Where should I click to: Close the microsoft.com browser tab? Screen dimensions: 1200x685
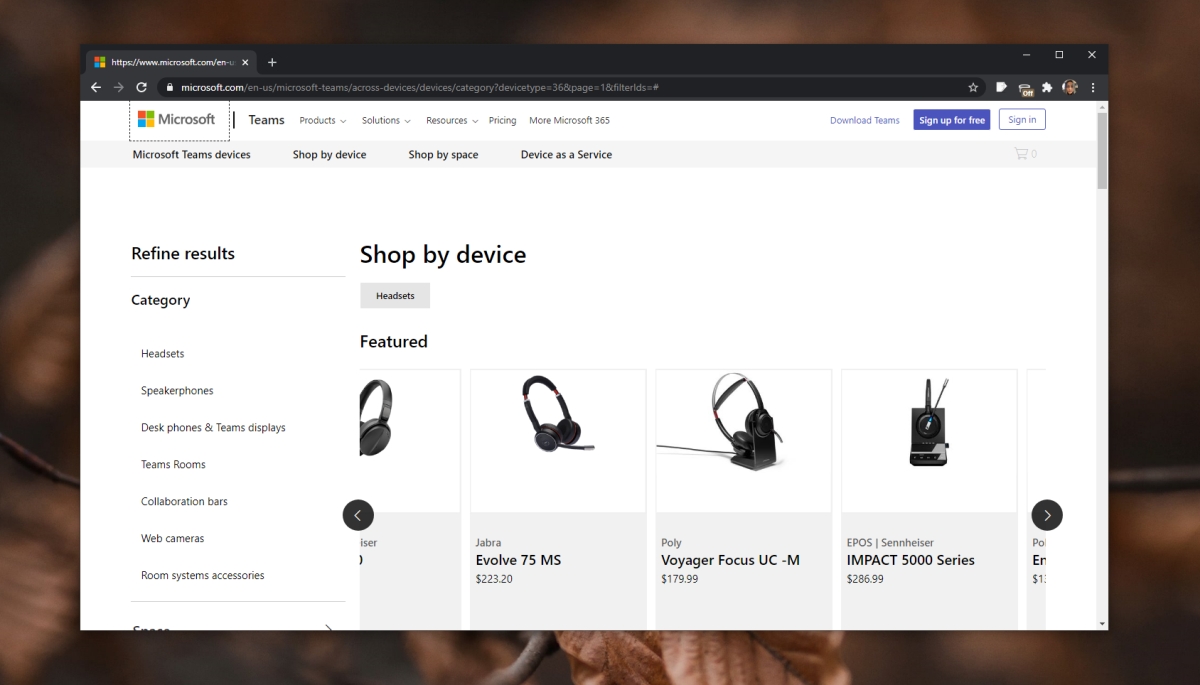[245, 62]
